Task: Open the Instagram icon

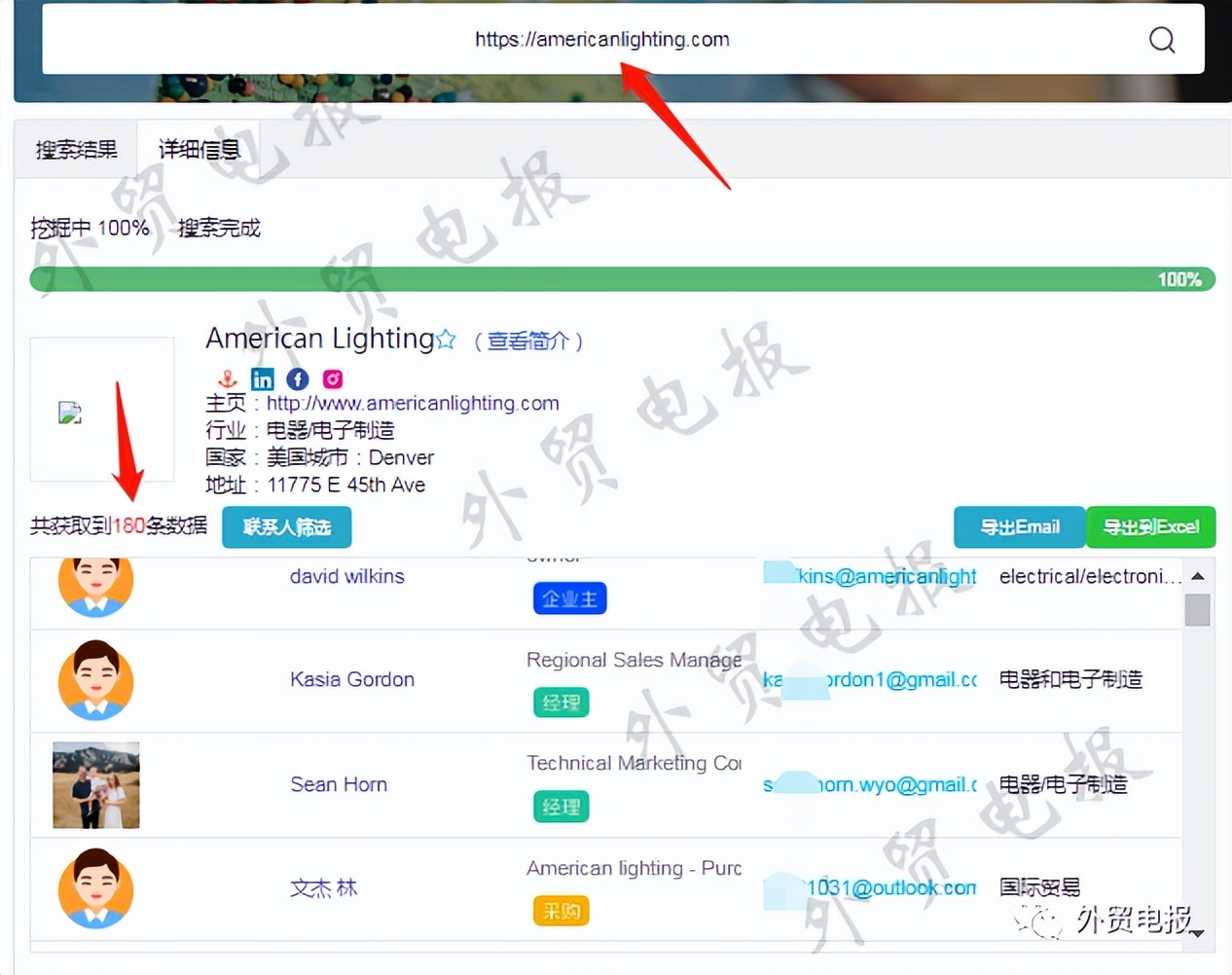Action: [x=332, y=379]
